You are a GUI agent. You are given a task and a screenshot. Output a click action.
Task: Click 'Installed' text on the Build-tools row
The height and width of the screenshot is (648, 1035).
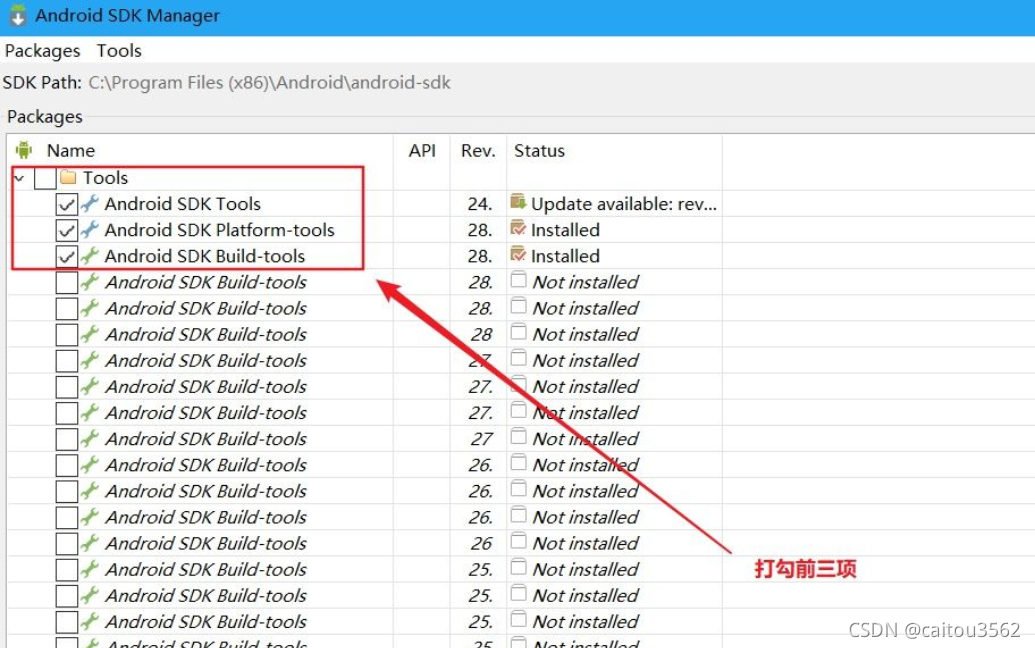565,256
